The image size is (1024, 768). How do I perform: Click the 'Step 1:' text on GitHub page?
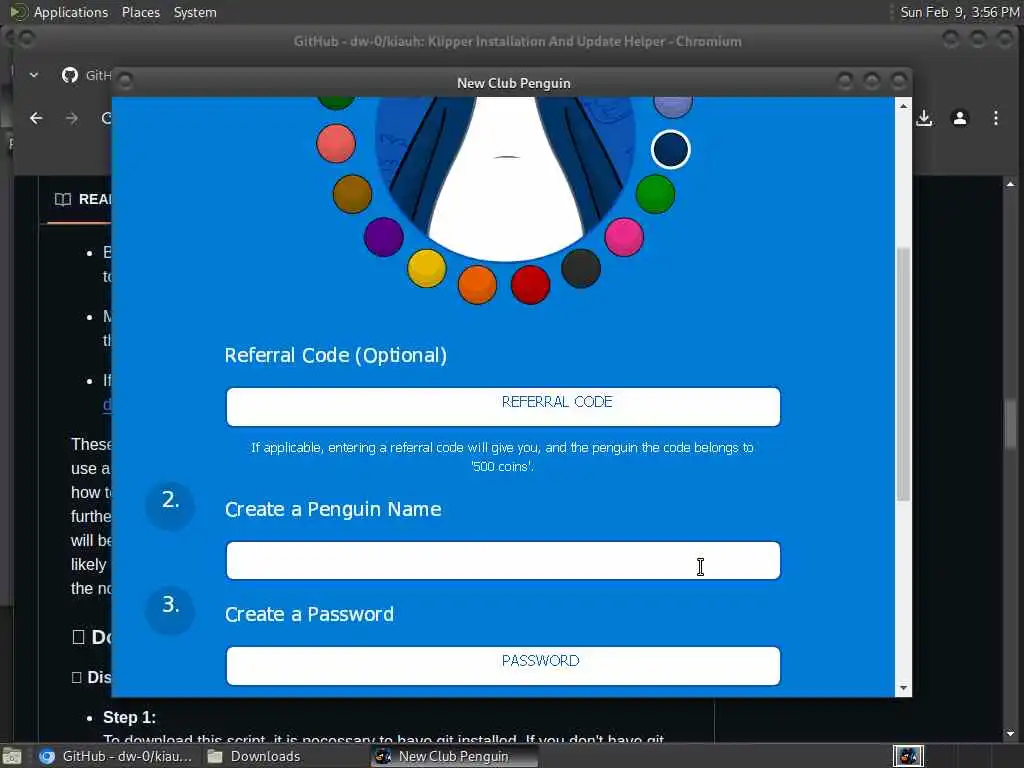coord(129,717)
